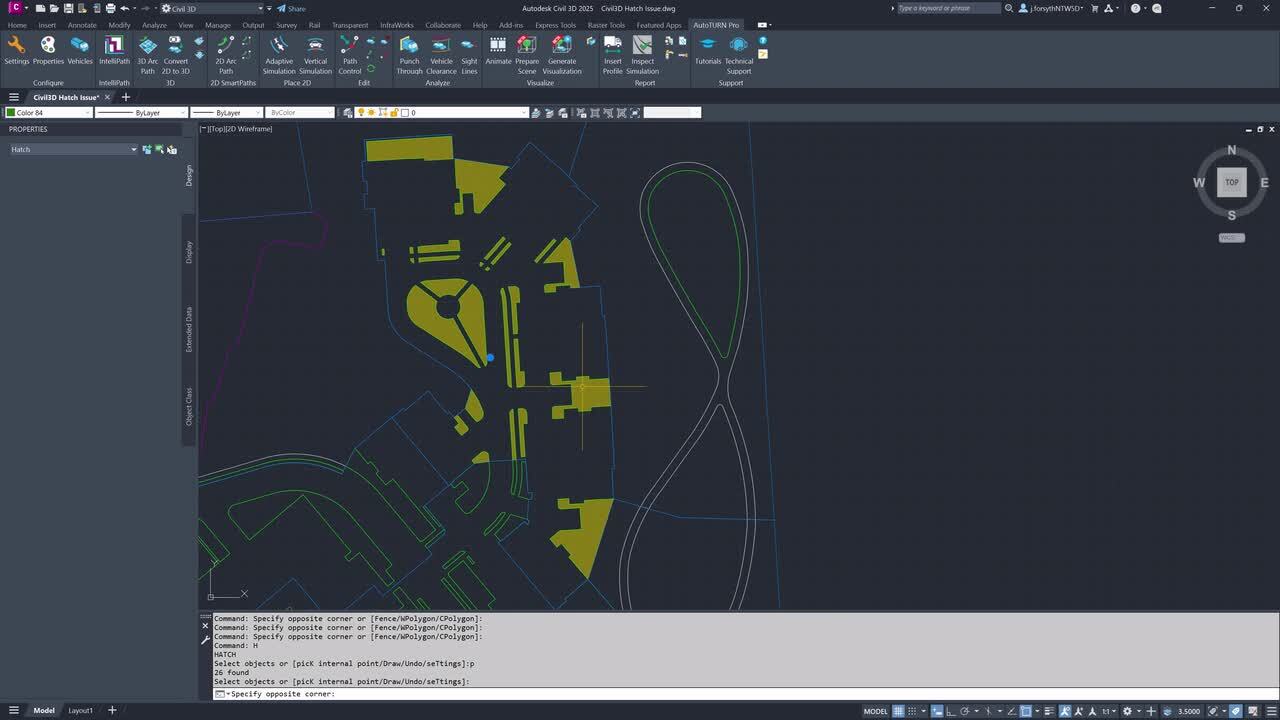Click TOP on the ViewCube
The image size is (1280, 720).
tap(1231, 182)
